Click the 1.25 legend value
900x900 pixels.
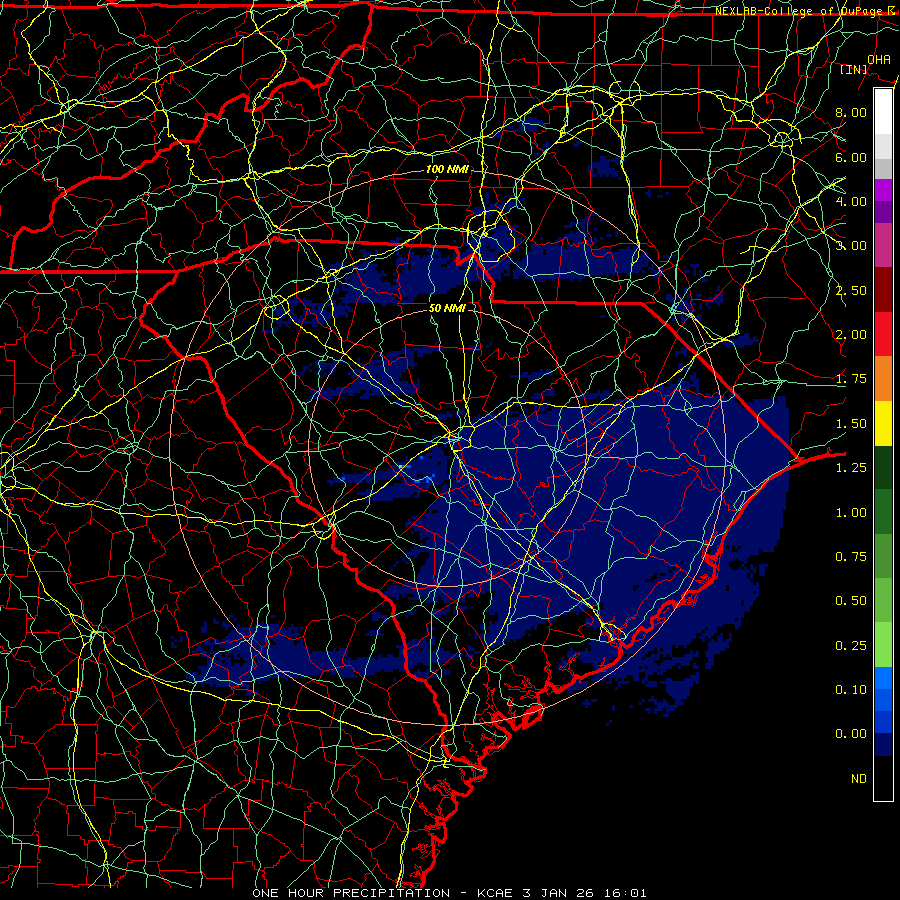(851, 468)
